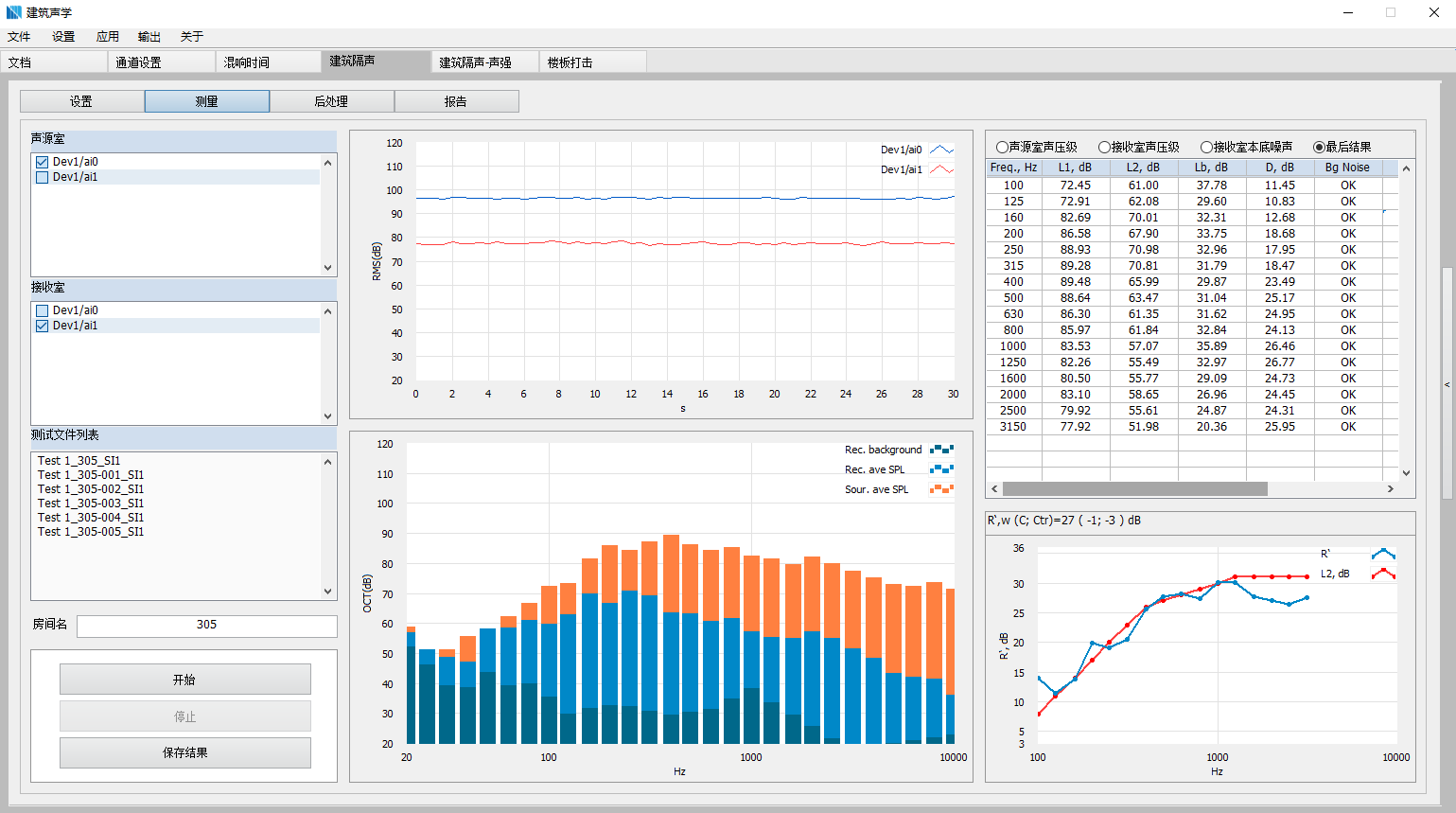Select the 接收室本底噪声 radio button

pos(1206,147)
